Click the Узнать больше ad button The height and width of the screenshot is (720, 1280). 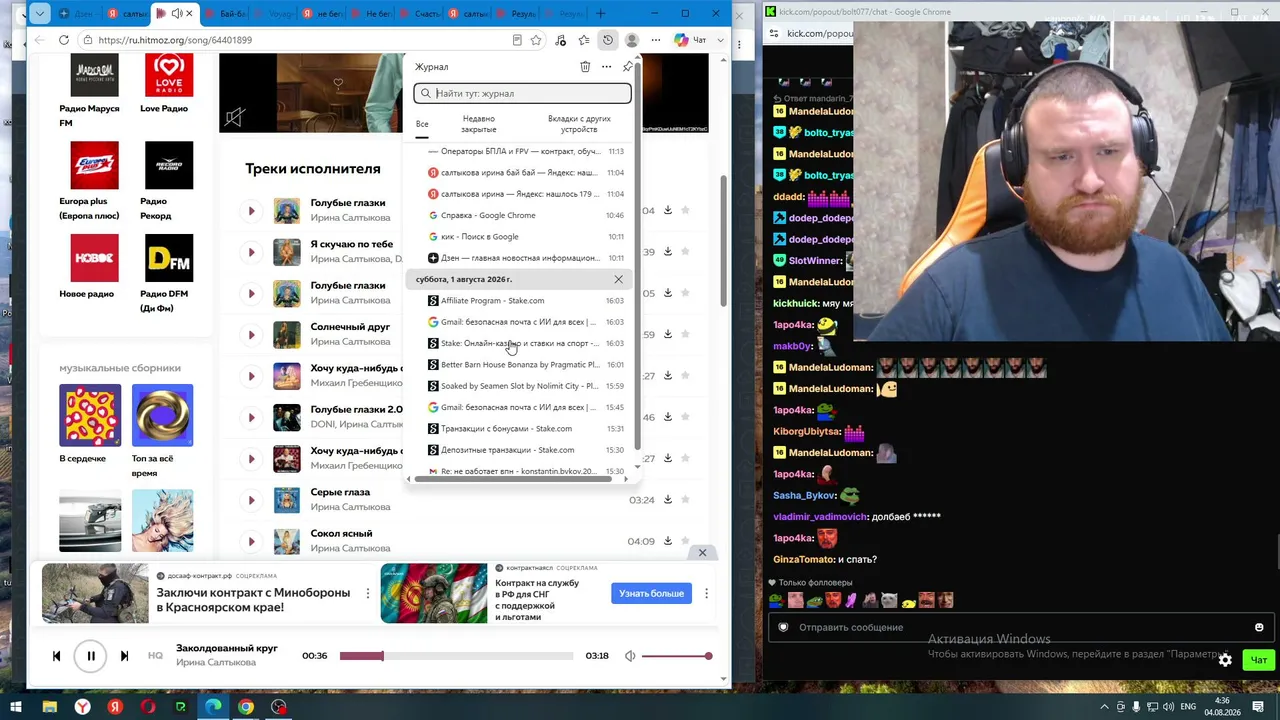[651, 593]
